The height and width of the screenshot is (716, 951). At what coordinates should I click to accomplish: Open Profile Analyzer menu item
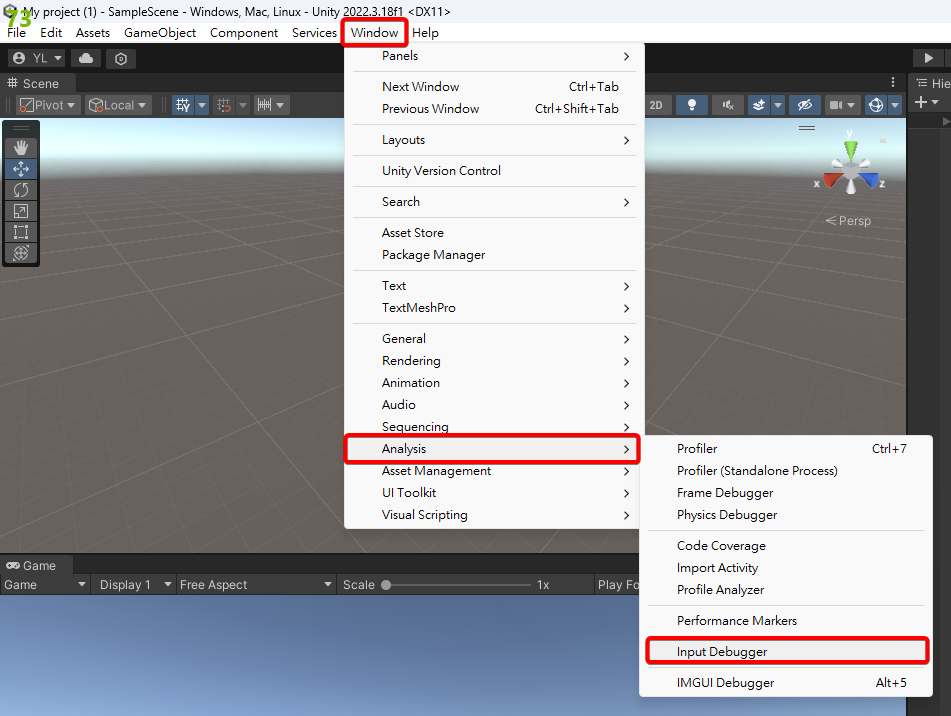[786, 589]
